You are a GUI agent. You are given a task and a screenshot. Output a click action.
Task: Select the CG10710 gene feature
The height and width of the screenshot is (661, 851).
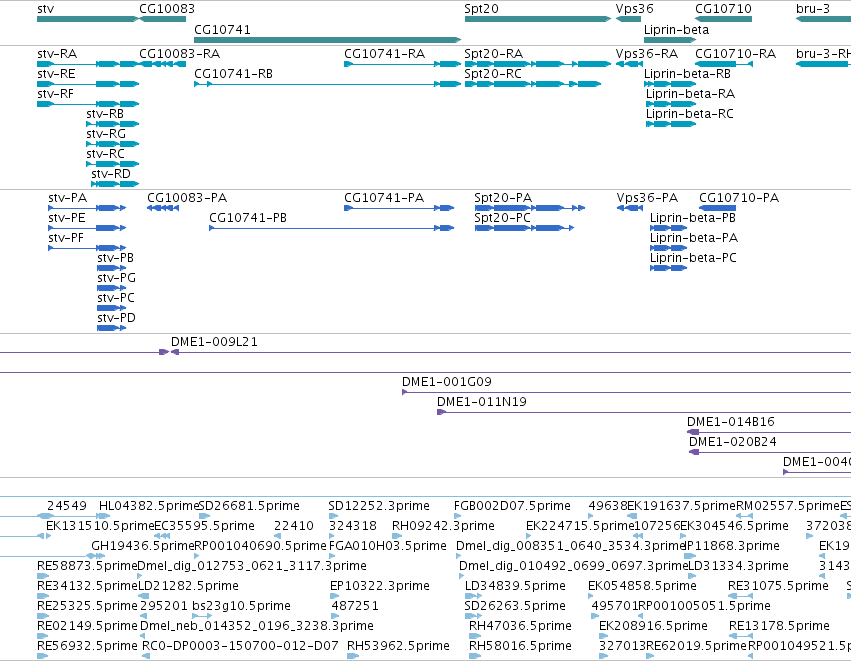coord(723,19)
